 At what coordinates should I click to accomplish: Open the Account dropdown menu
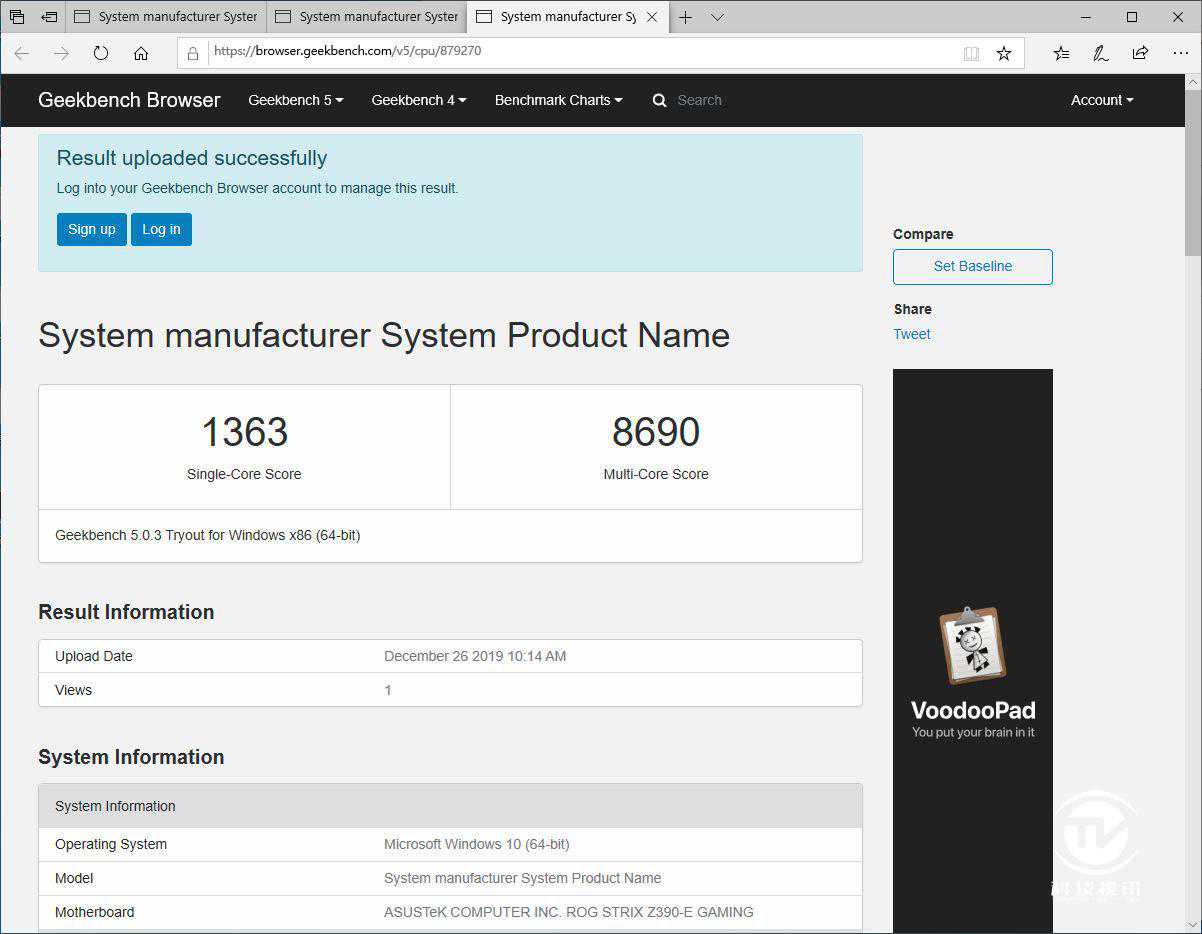(x=1101, y=100)
